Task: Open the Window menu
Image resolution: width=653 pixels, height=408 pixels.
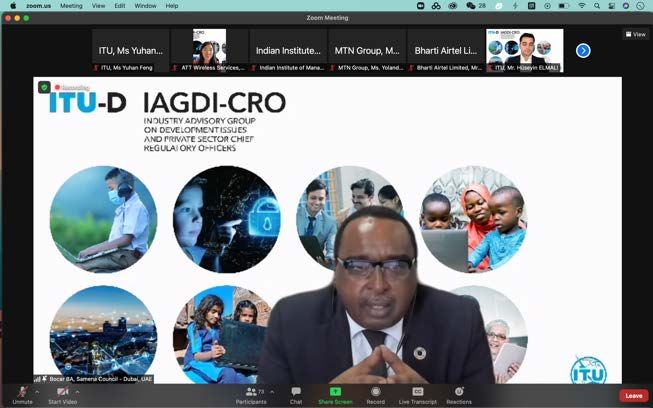Action: (x=145, y=6)
